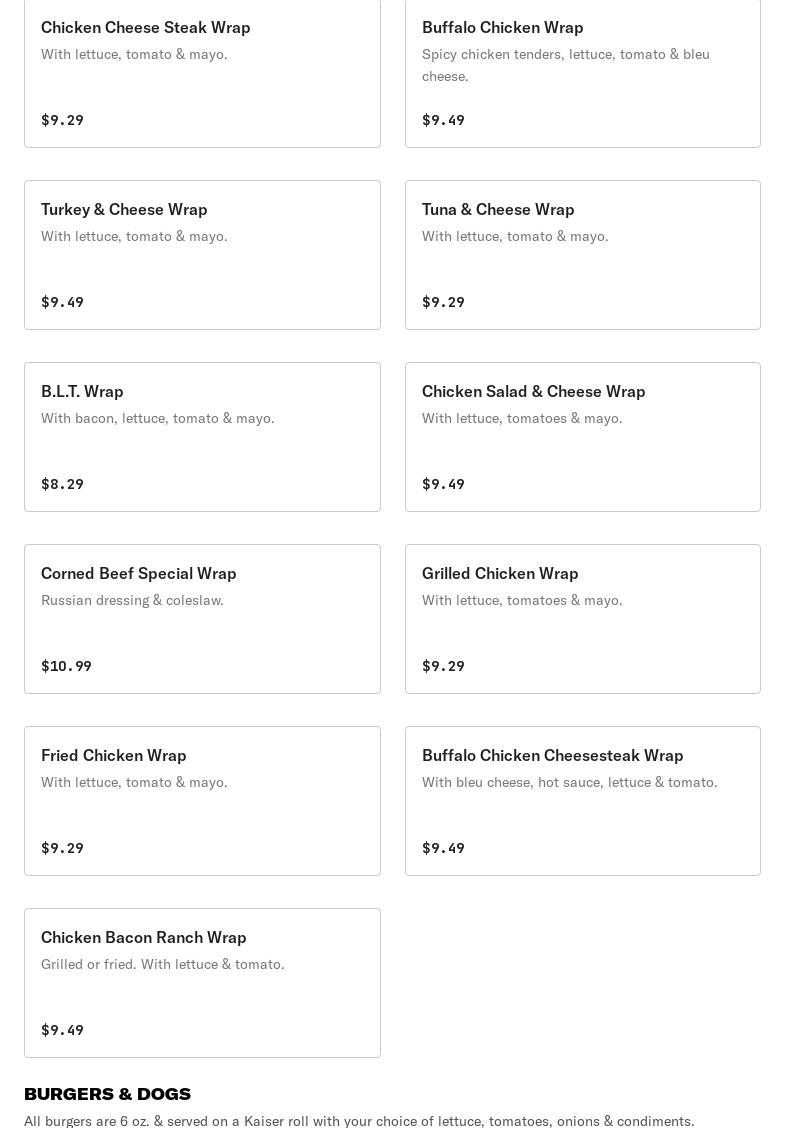Click the $10.99 Corned Beef price
The image size is (785, 1128).
[66, 666]
